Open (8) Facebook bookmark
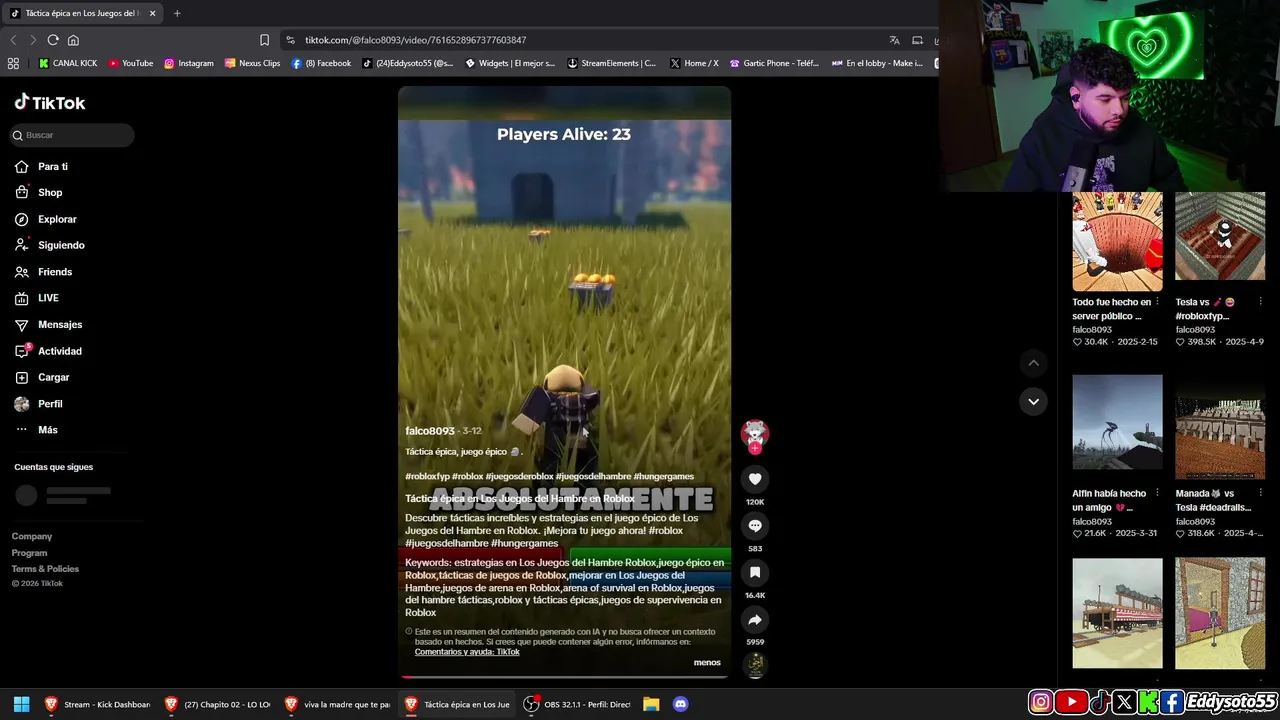This screenshot has height=720, width=1280. pyautogui.click(x=321, y=63)
